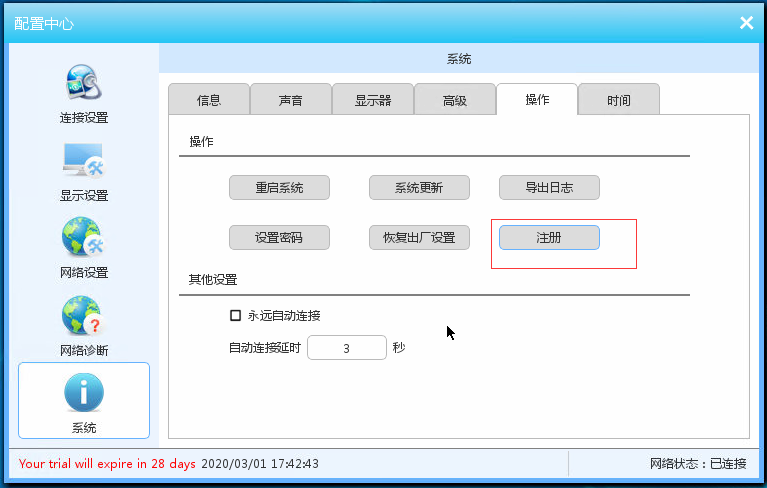Switch to the 信息 tab
The height and width of the screenshot is (488, 767).
[209, 100]
